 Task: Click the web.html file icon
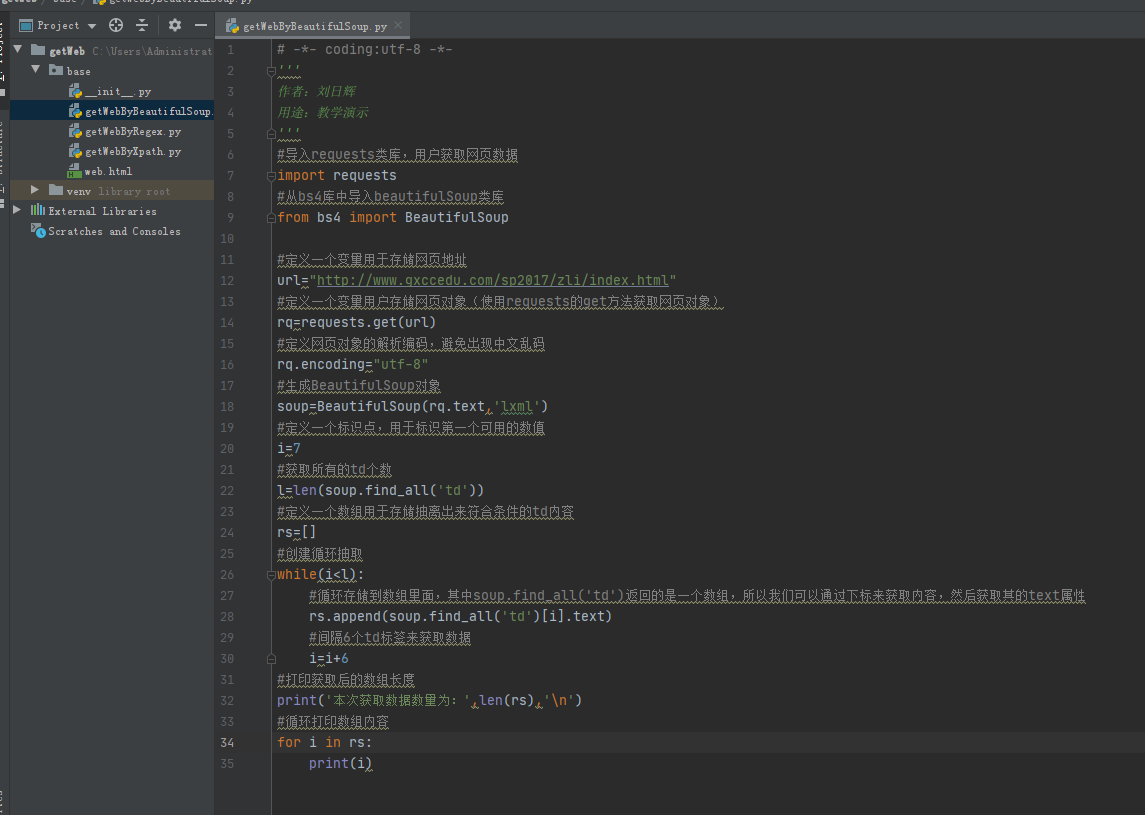[74, 171]
